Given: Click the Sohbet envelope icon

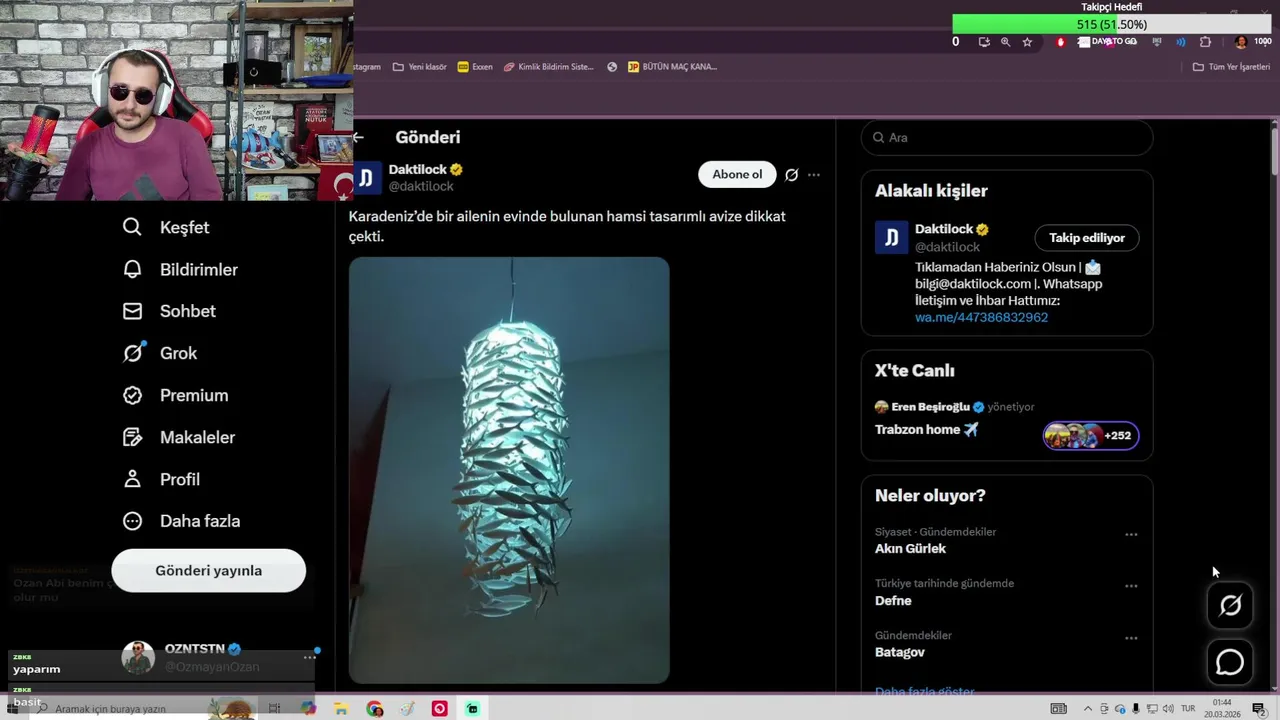Looking at the screenshot, I should coord(132,311).
